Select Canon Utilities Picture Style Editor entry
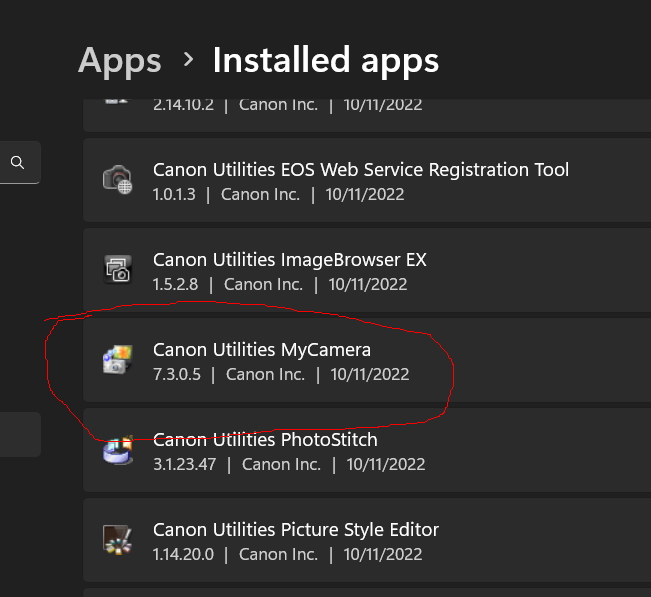Viewport: 651px width, 597px height. click(x=295, y=529)
